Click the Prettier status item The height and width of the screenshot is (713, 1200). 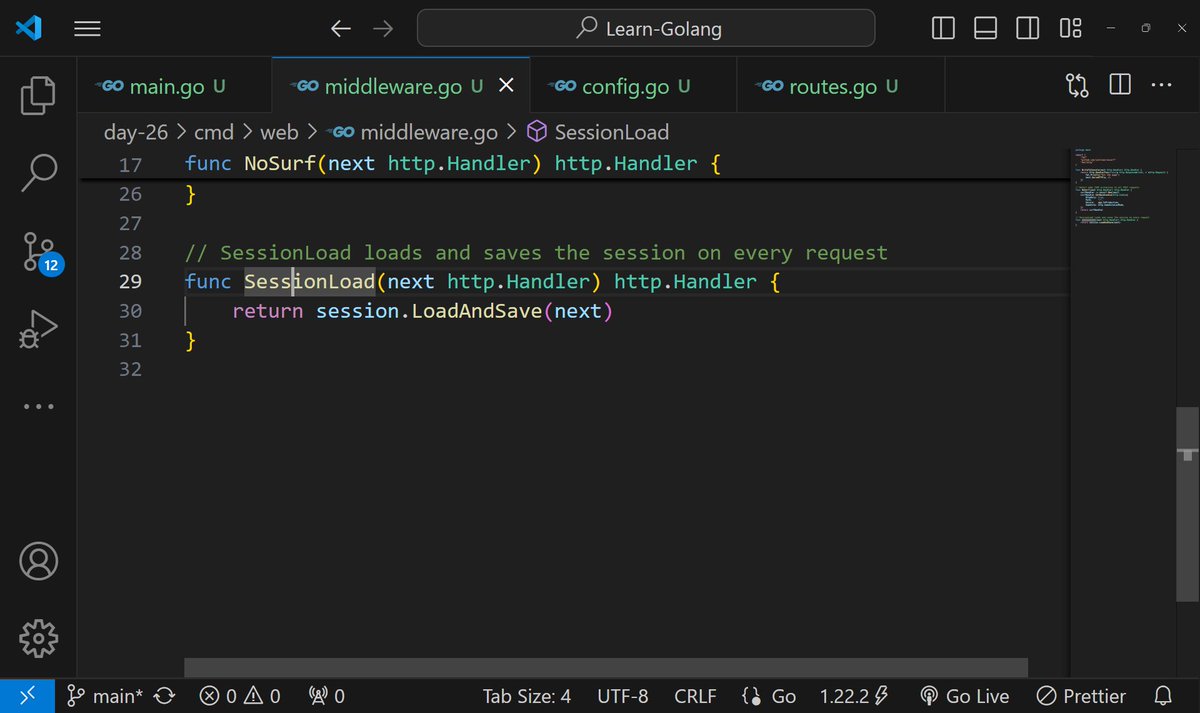click(x=1081, y=696)
